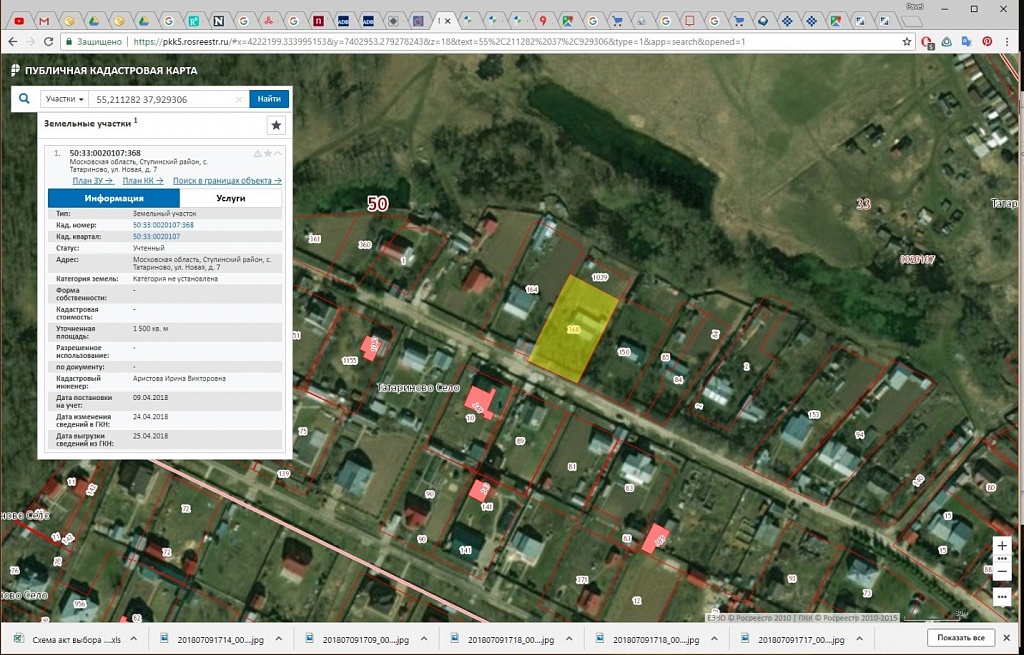1024x655 pixels.
Task: Open the План ЗУ link
Action: pos(93,181)
